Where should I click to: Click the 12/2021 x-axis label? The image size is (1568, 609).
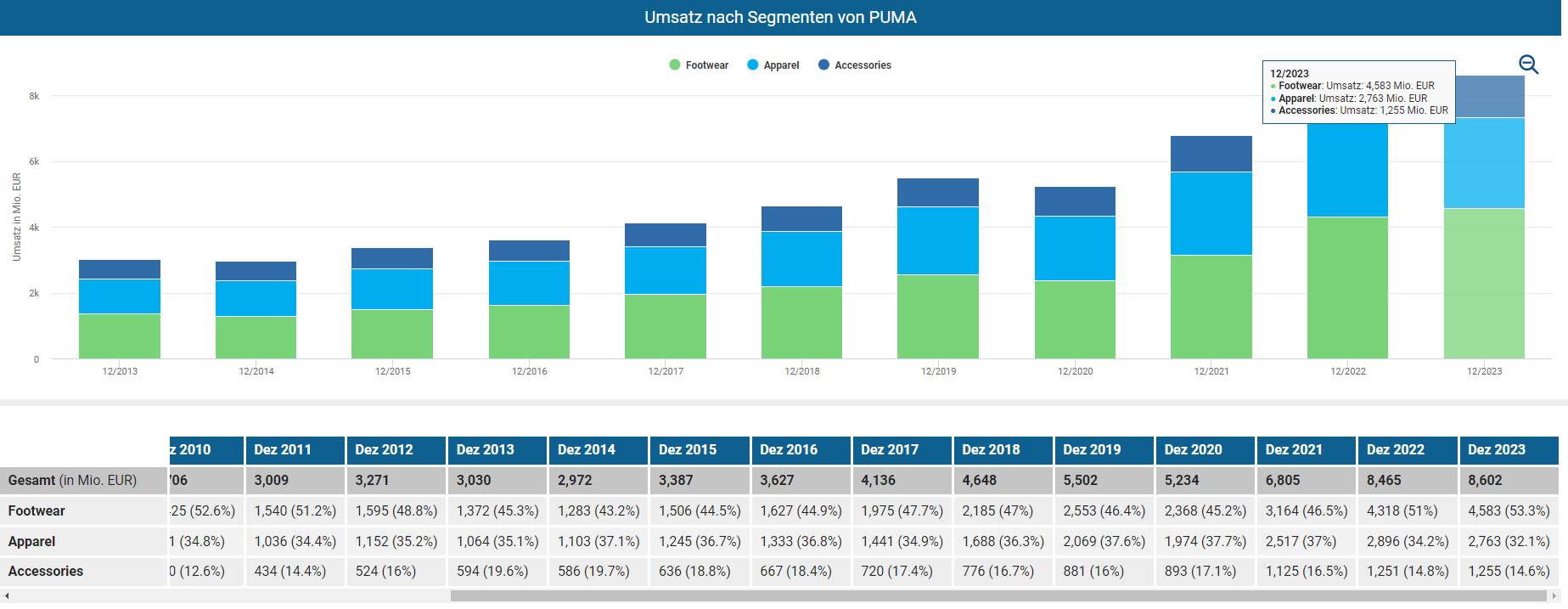1211,371
